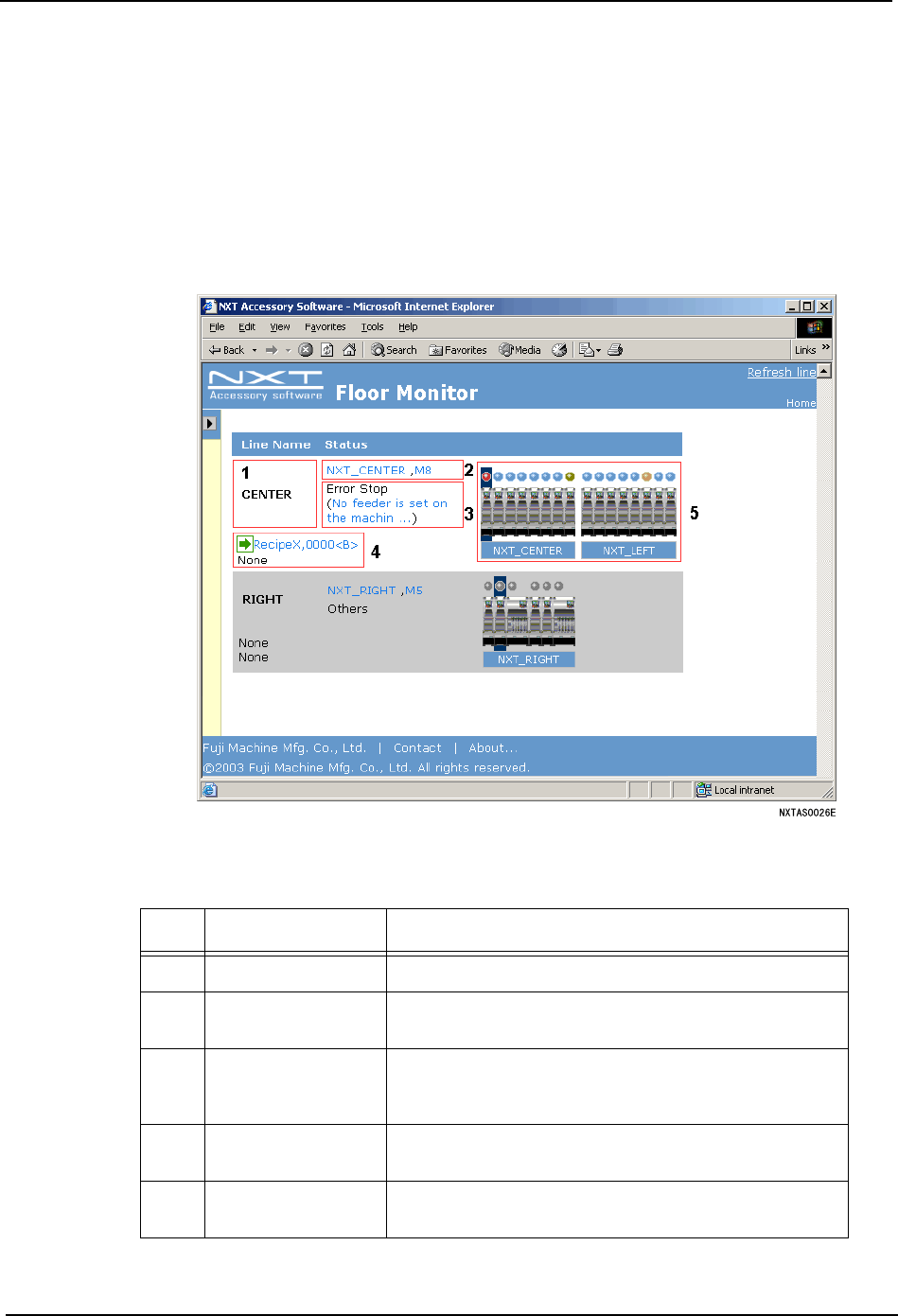This screenshot has width=898, height=1316.
Task: Open the Help menu
Action: (x=408, y=326)
